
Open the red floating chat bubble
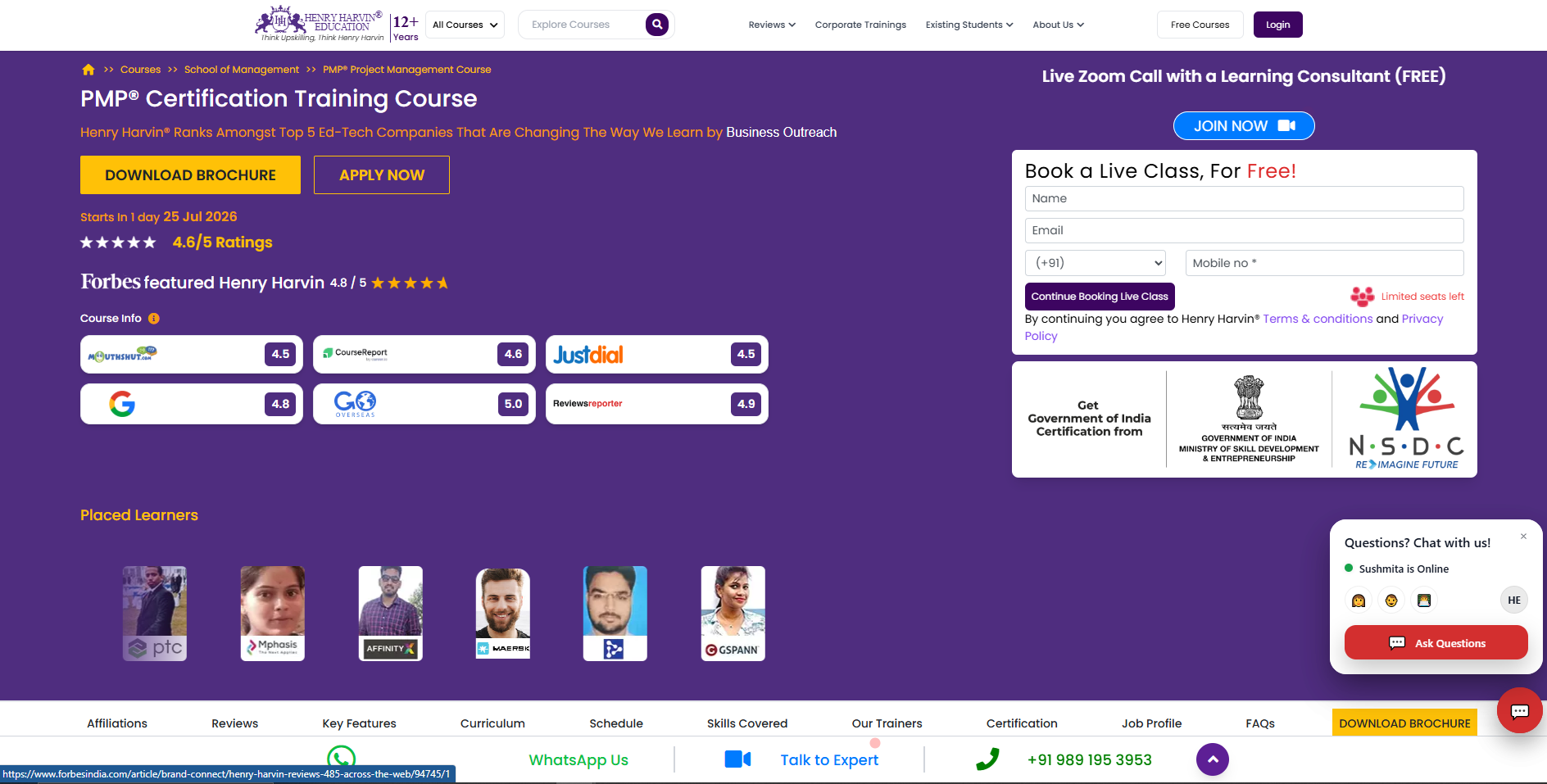pyautogui.click(x=1520, y=710)
